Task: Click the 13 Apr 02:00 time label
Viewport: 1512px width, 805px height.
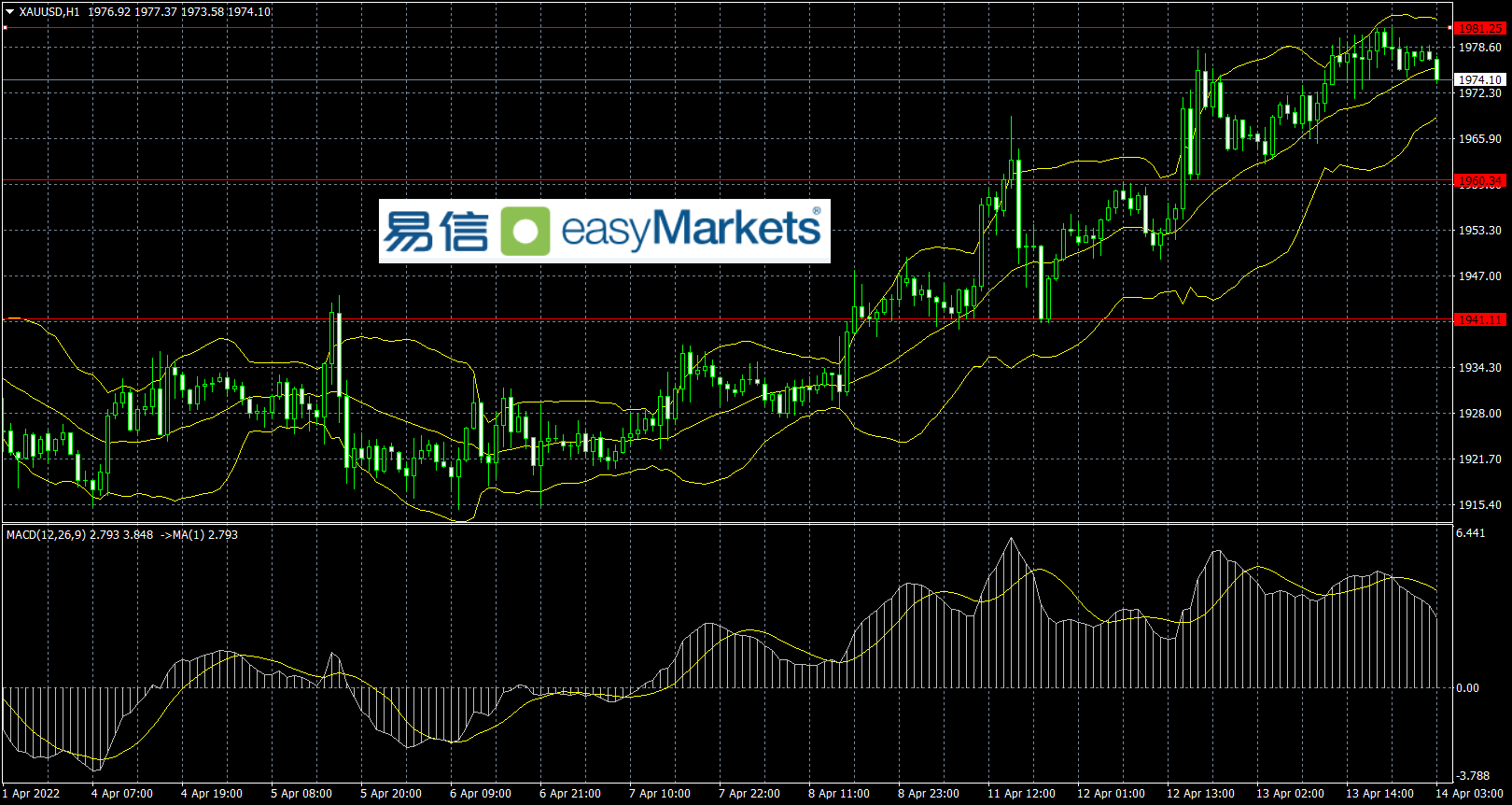Action: click(1291, 794)
